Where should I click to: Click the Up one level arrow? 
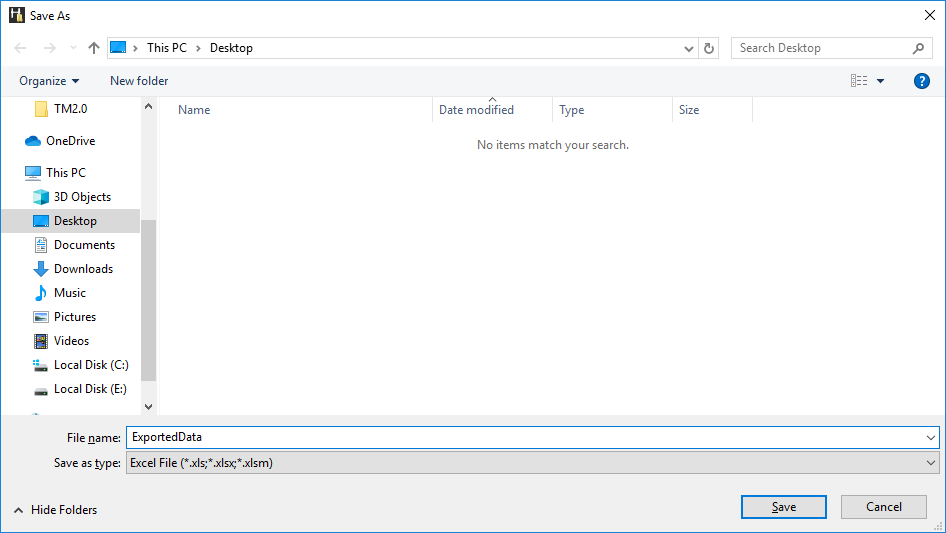tap(94, 48)
